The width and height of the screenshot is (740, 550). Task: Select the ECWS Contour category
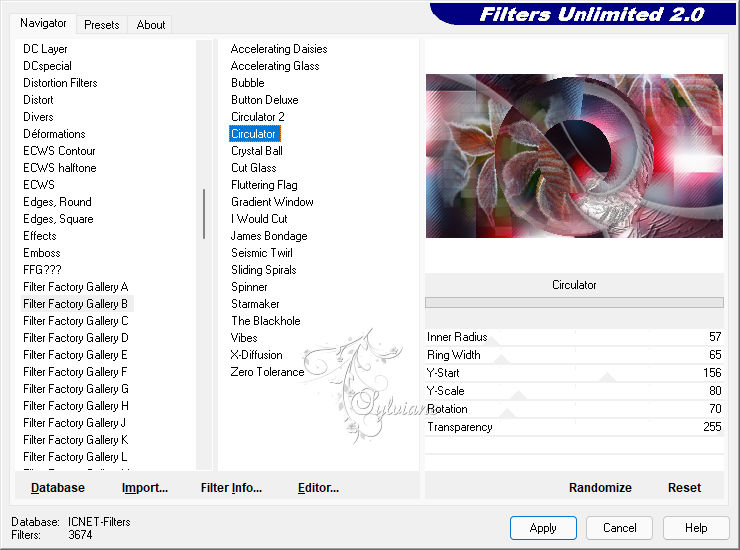pyautogui.click(x=59, y=151)
